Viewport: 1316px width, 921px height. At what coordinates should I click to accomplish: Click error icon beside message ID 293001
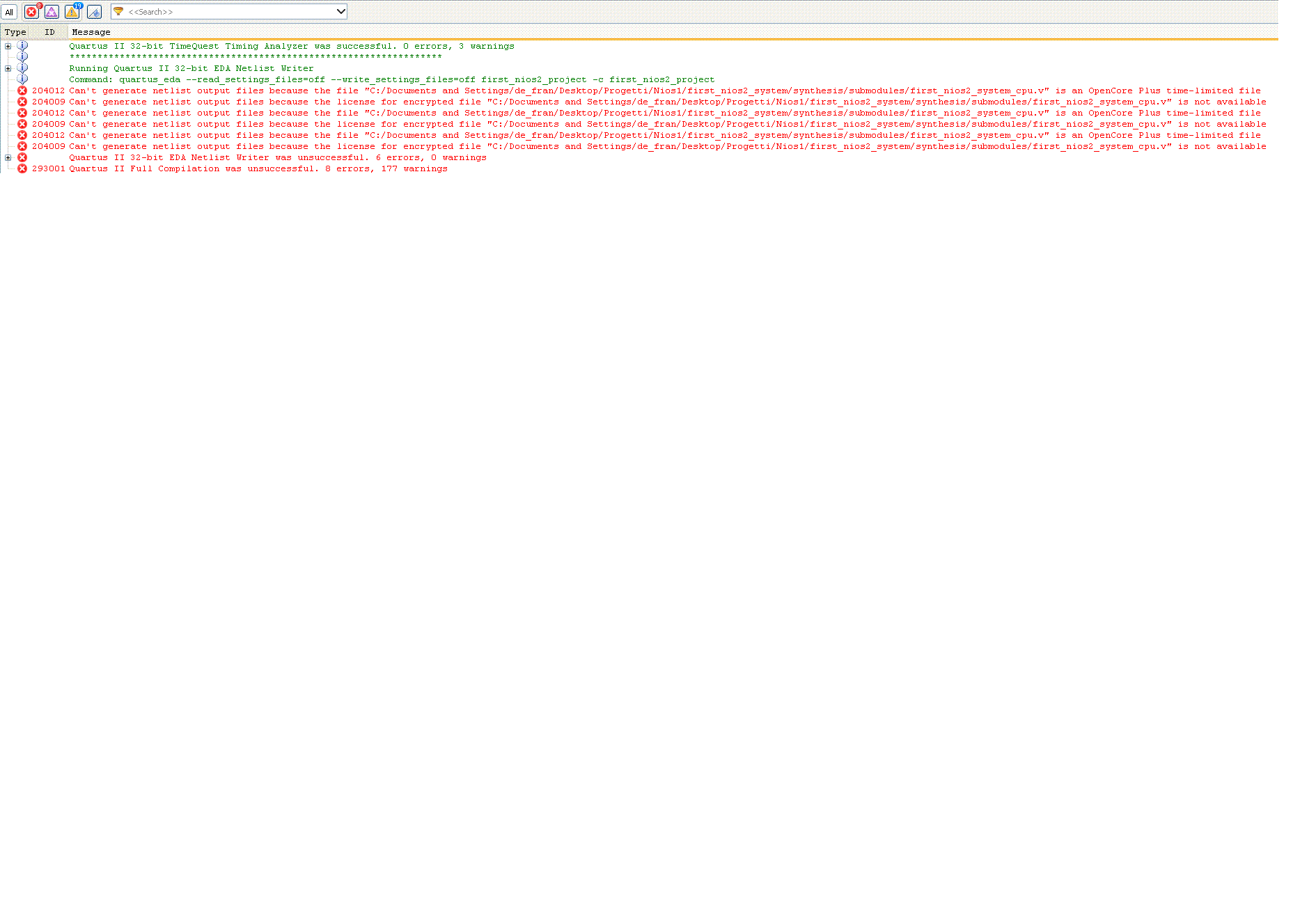click(x=22, y=168)
